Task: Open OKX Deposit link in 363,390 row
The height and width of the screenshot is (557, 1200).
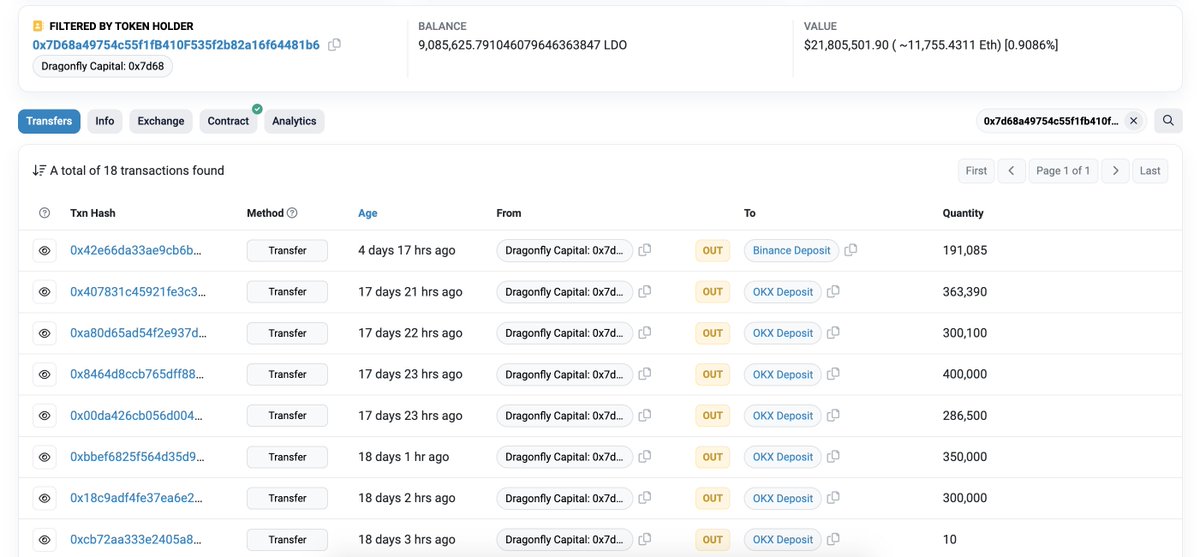Action: (782, 292)
